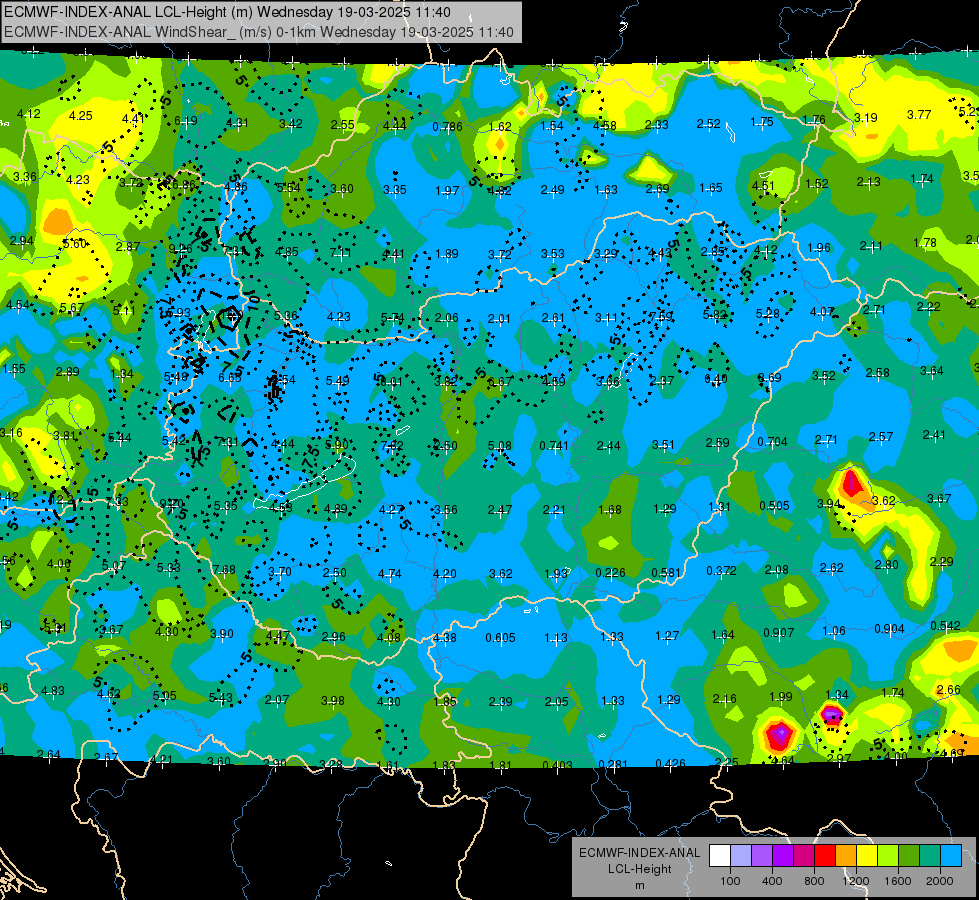Click the wind shear value 6.19
Viewport: 979px width, 900px height.
click(x=185, y=121)
